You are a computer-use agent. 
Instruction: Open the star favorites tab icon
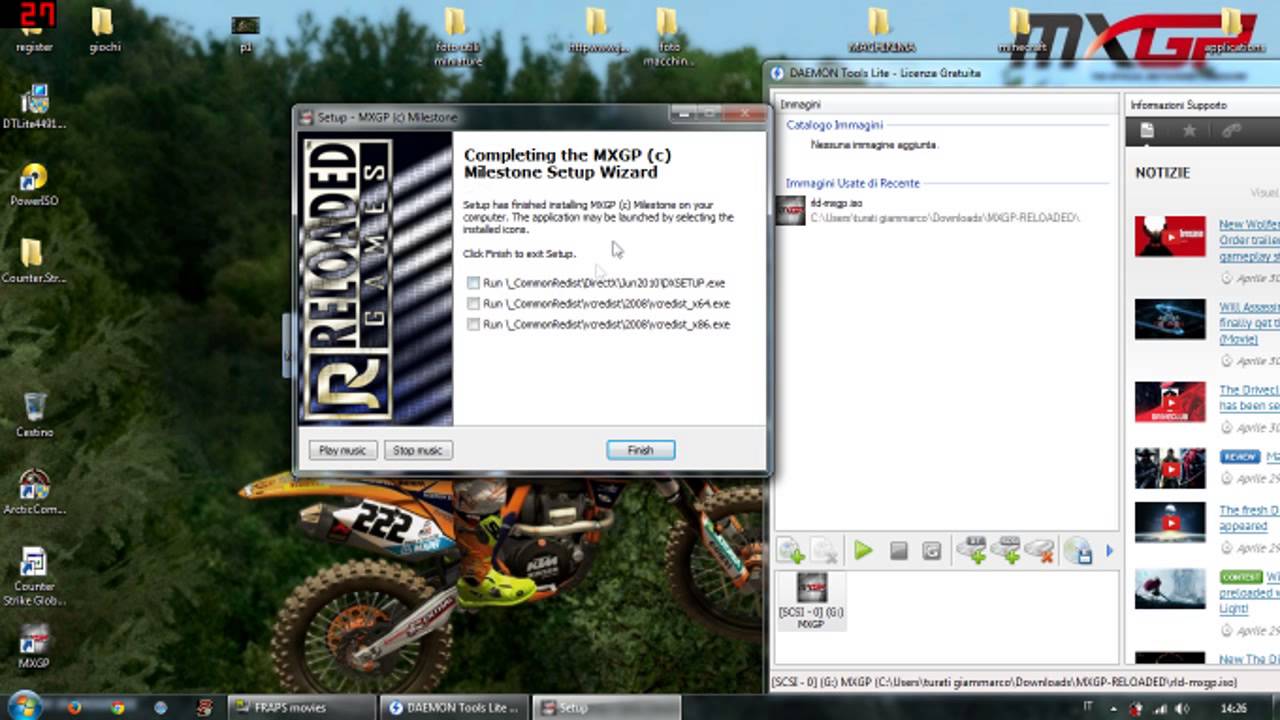1189,131
